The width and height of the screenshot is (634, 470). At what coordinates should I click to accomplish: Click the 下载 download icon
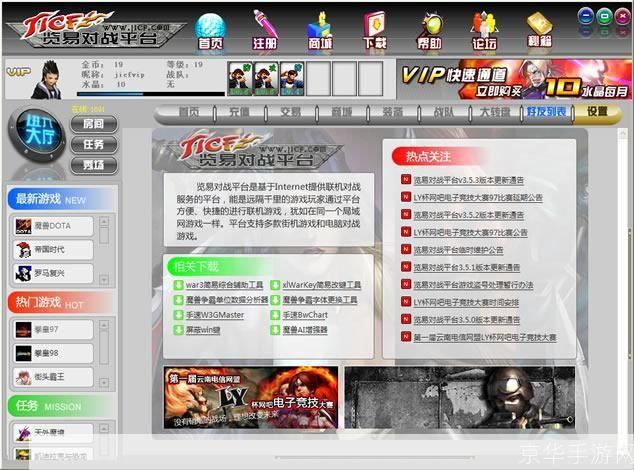pyautogui.click(x=375, y=31)
